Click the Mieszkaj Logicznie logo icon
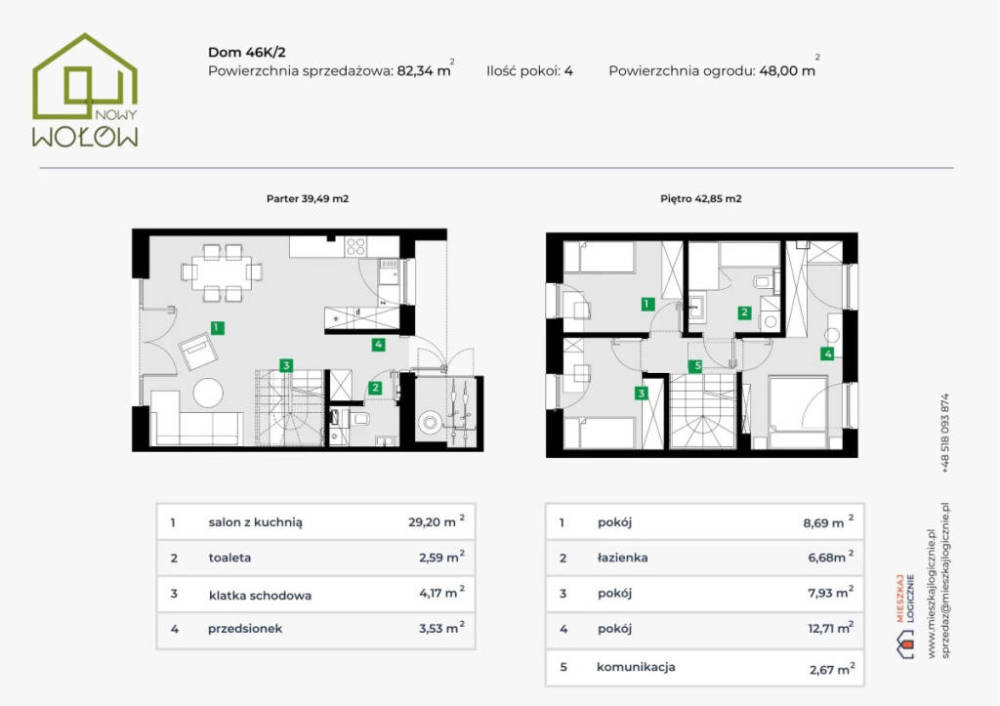This screenshot has width=1000, height=706. click(904, 644)
